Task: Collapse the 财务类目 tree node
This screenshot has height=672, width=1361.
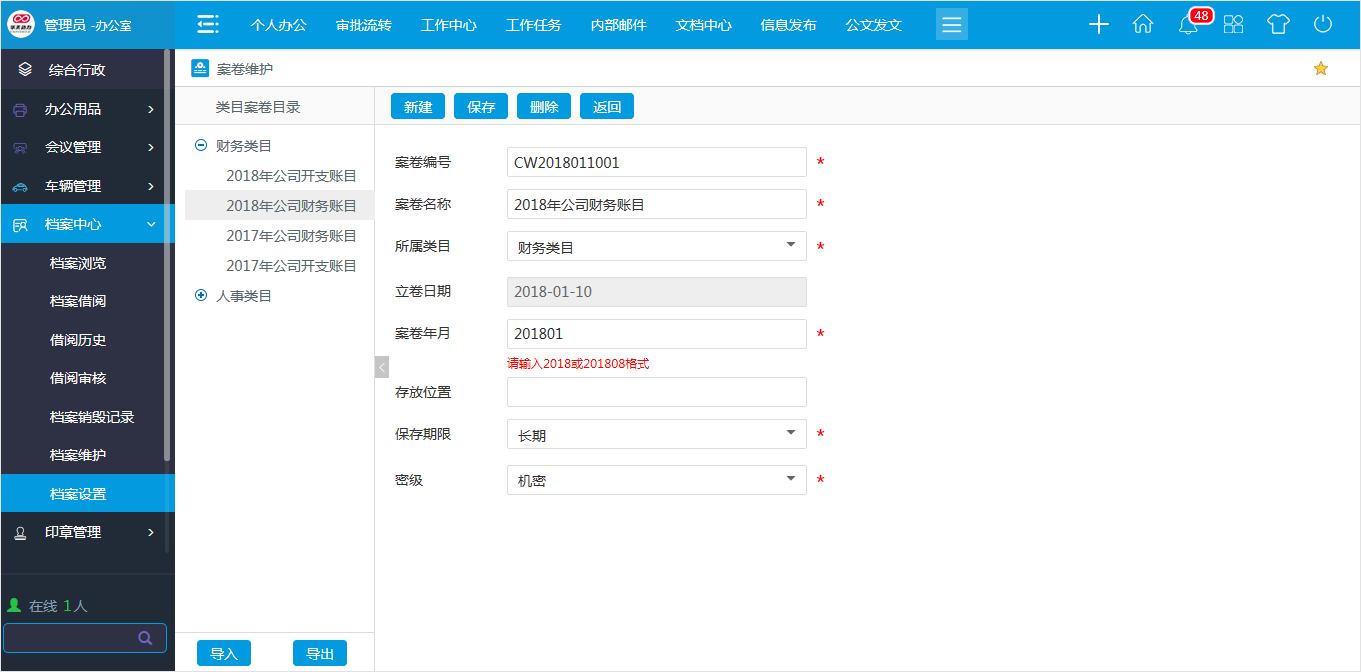Action: click(x=201, y=144)
